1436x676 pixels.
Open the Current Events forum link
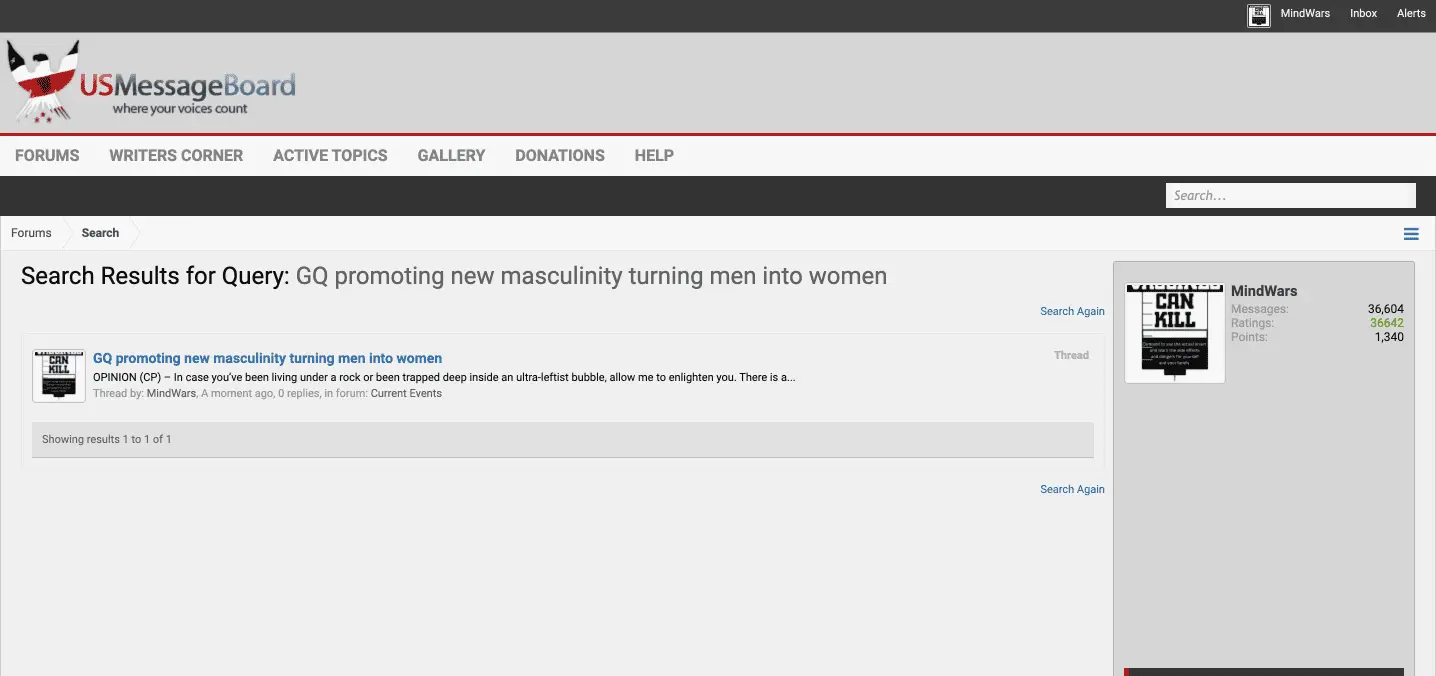point(406,393)
